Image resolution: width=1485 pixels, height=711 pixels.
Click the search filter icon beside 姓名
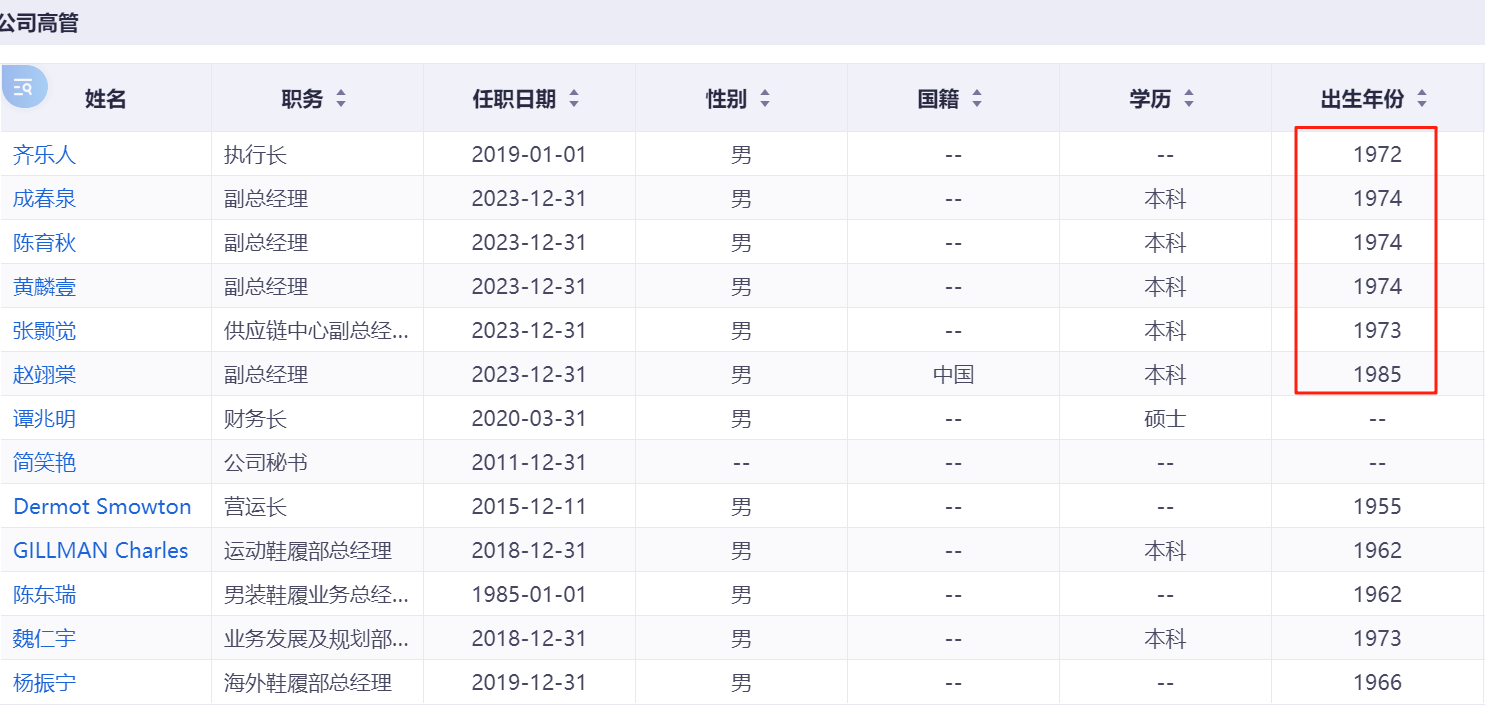tap(25, 87)
